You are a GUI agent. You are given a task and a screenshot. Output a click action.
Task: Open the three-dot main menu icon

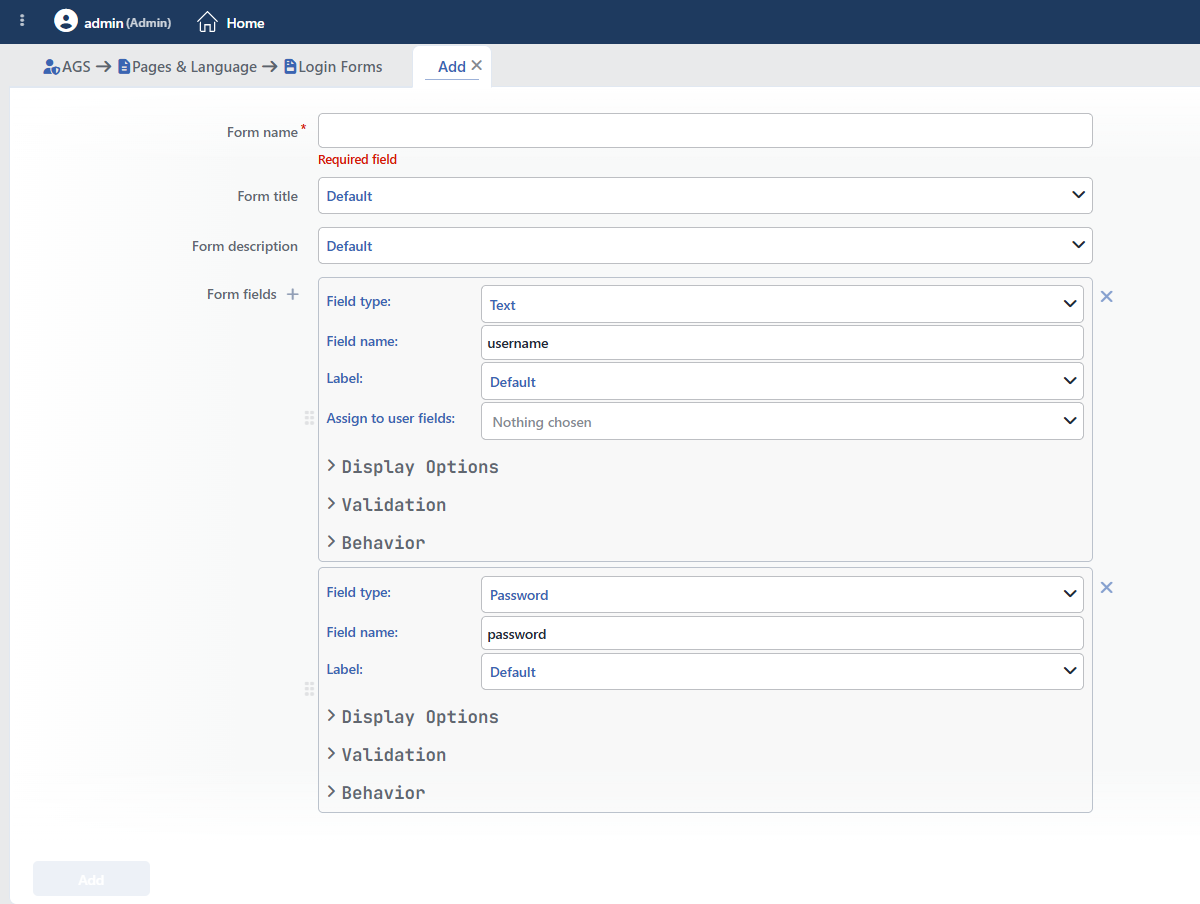pos(22,21)
